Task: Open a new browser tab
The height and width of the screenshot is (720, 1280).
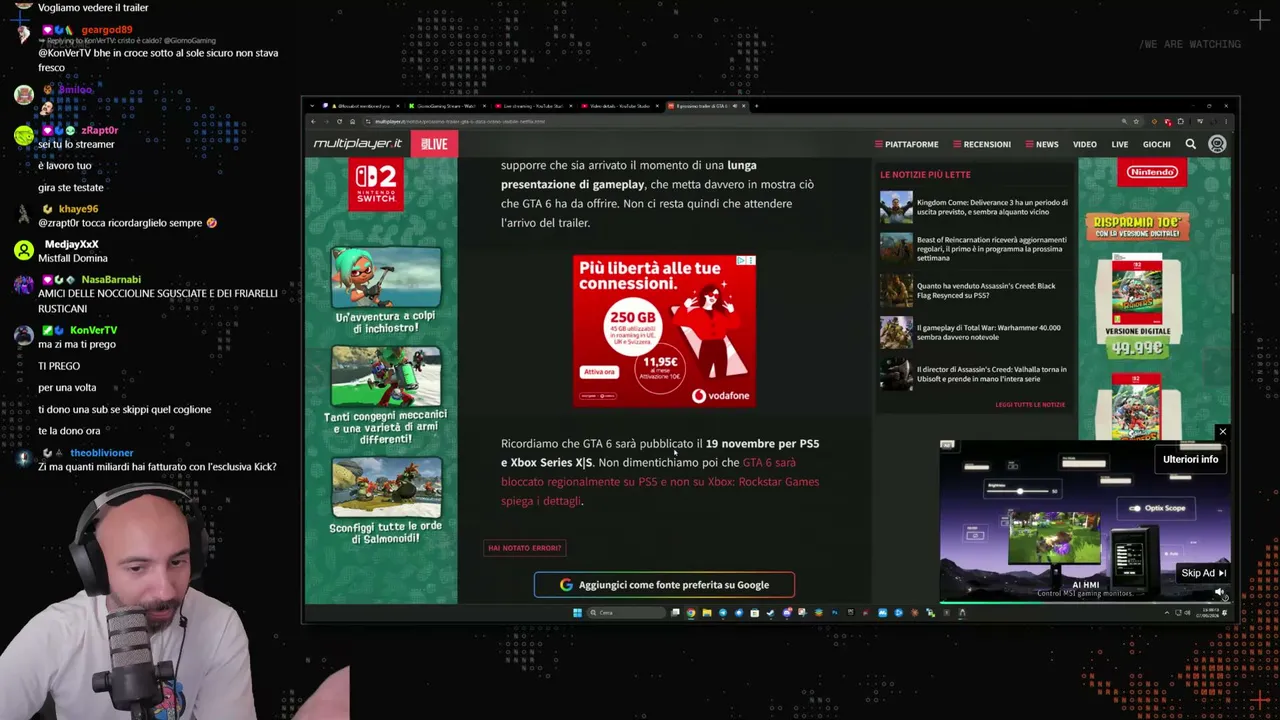Action: point(756,106)
